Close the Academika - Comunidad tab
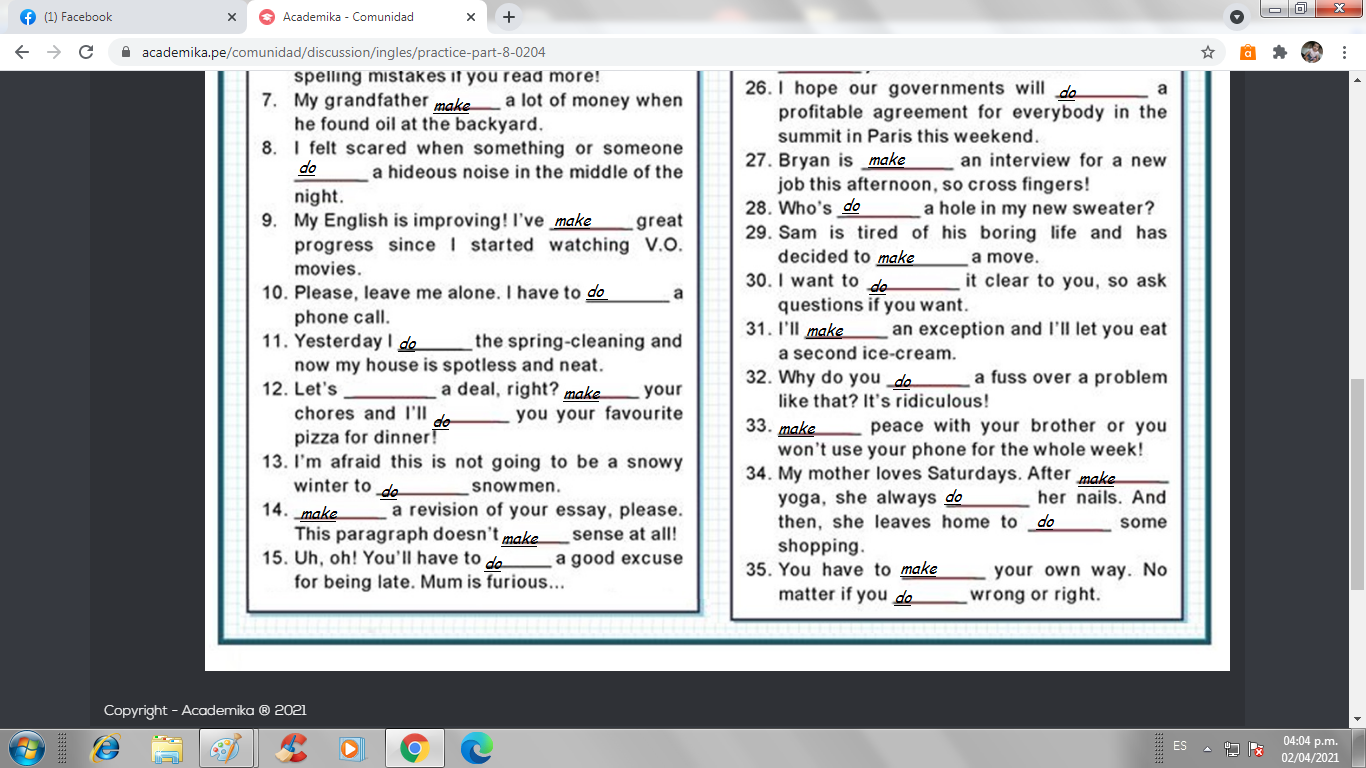 471,17
